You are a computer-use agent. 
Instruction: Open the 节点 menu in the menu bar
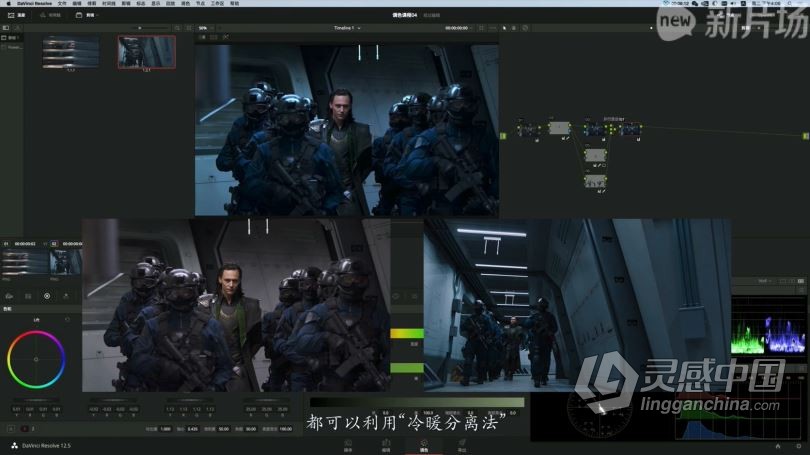tap(200, 3)
